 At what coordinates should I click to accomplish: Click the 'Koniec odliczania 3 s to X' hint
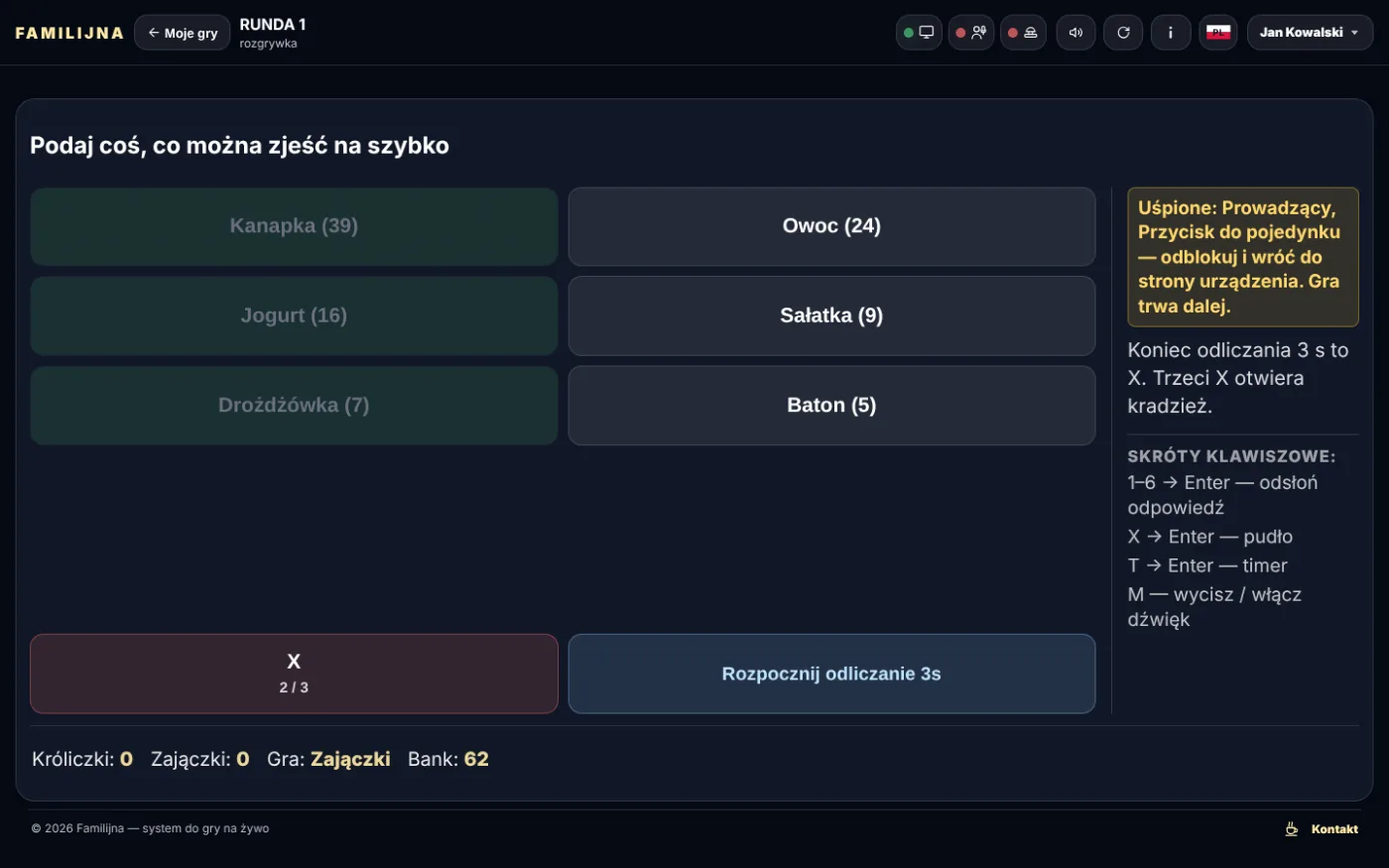[x=1238, y=378]
